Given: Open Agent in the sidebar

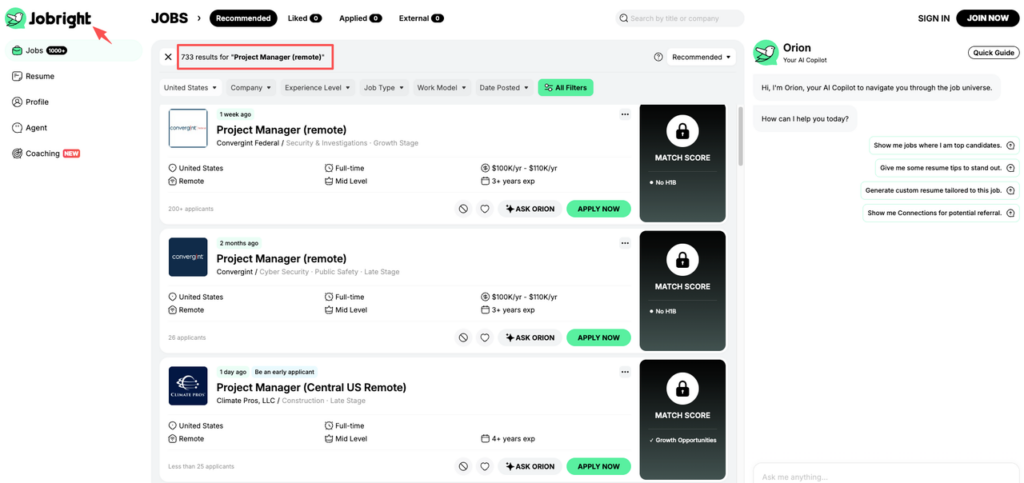Looking at the screenshot, I should coord(29,128).
